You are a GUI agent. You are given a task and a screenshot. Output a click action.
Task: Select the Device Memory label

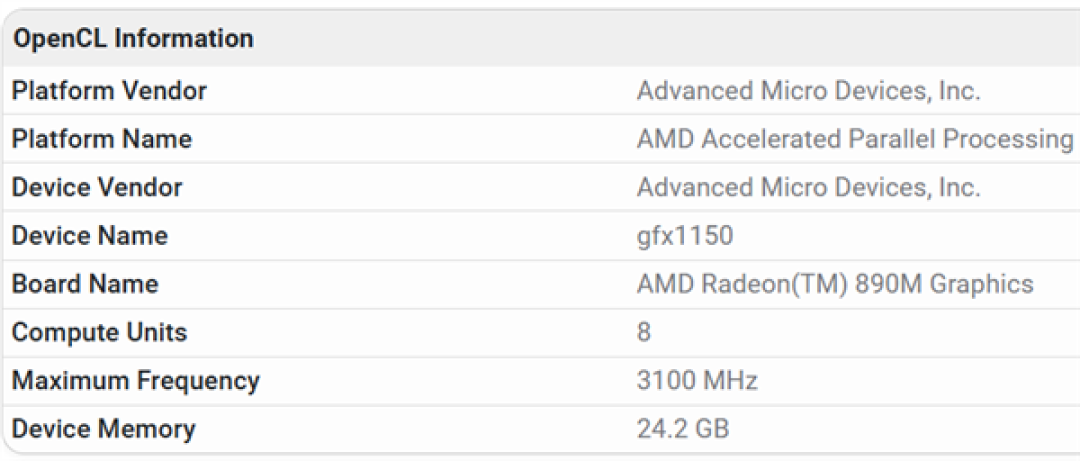point(103,429)
